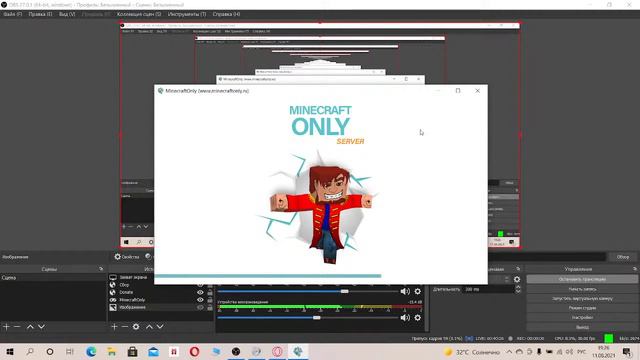Open the Инструменты menu
This screenshot has width=640, height=360.
(x=187, y=14)
